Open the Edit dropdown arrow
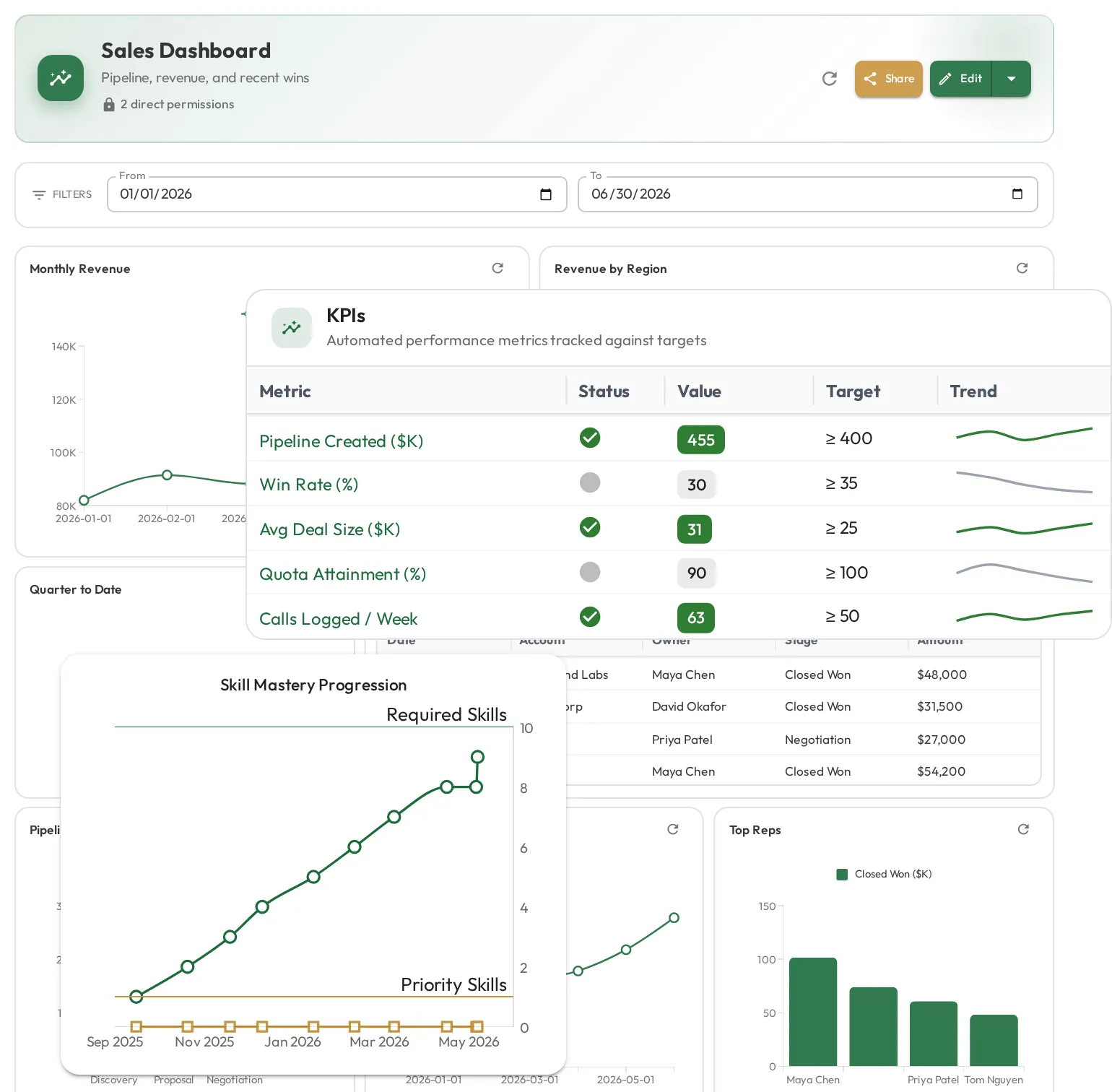The image size is (1112, 1092). 1012,79
